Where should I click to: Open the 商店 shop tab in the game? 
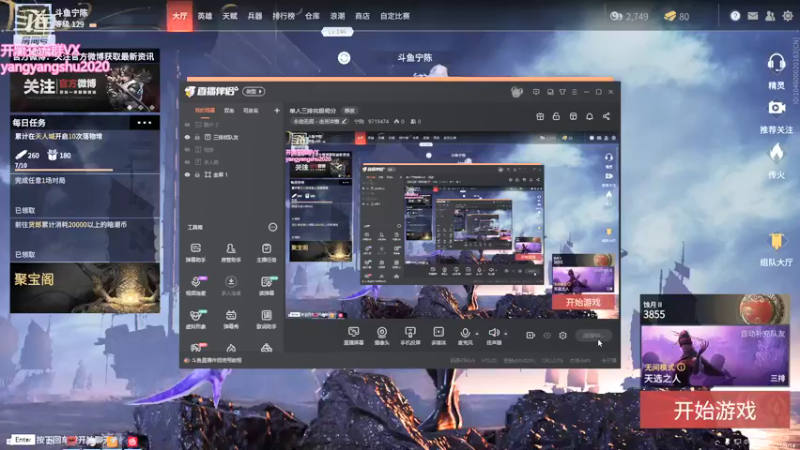pos(362,16)
